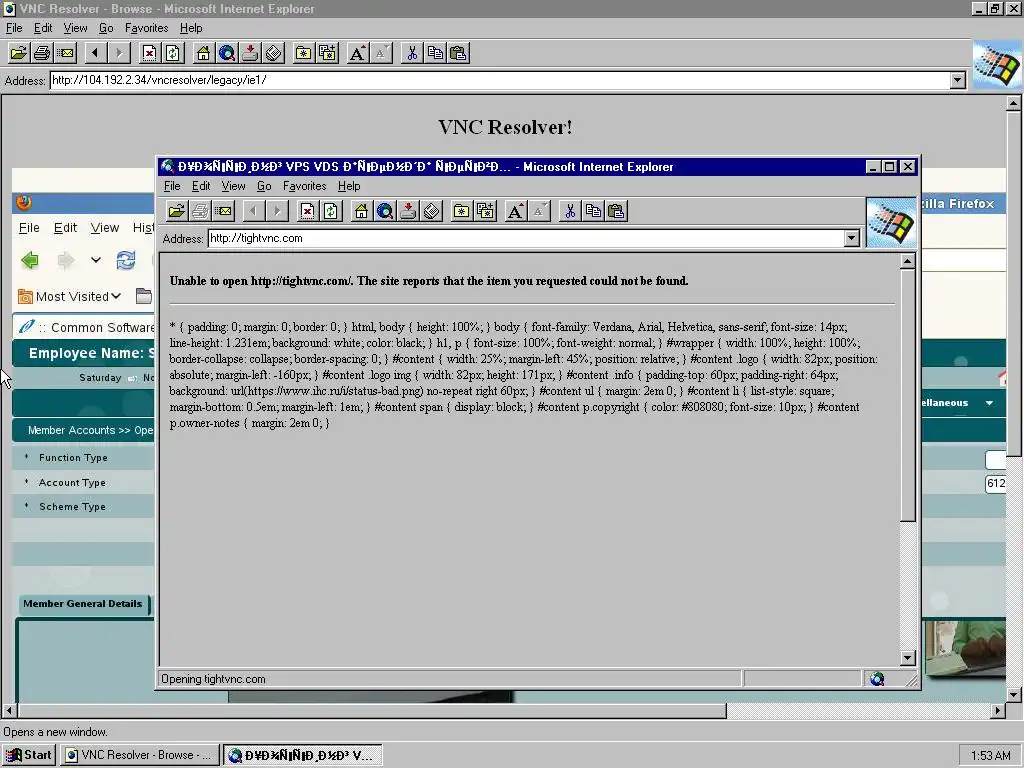Open Firefox File menu in embedded screenshot
This screenshot has width=1024, height=768.
tap(29, 227)
